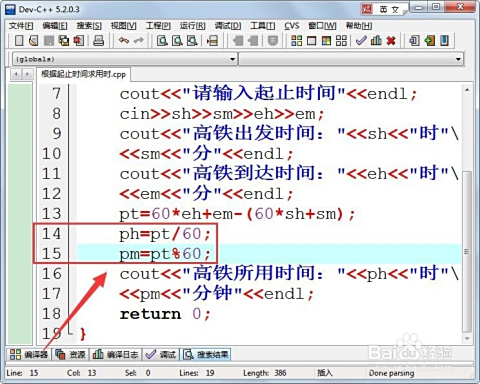The height and width of the screenshot is (384, 480).
Task: Click the New file toolbar icon
Action: click(19, 41)
